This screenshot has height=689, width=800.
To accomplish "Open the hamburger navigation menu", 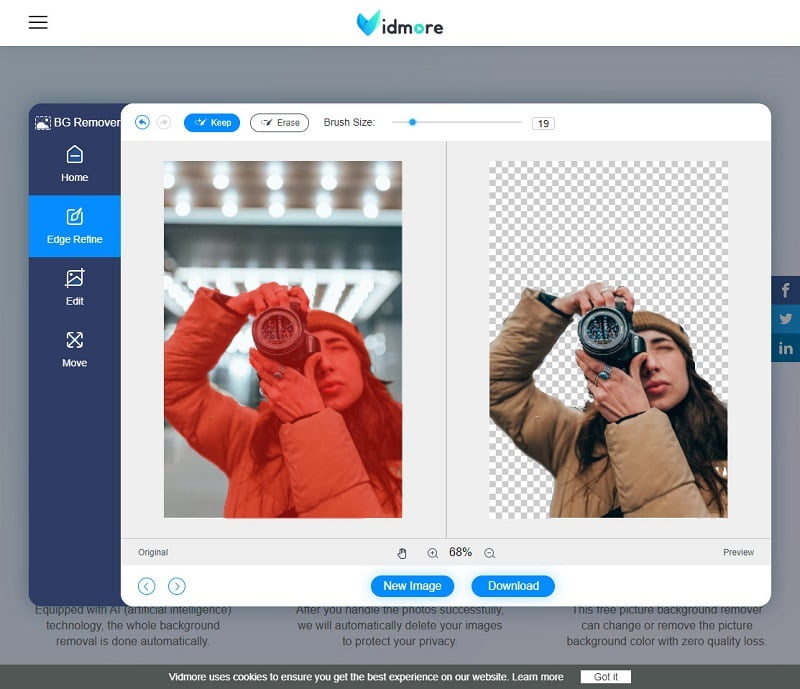I will pos(38,22).
